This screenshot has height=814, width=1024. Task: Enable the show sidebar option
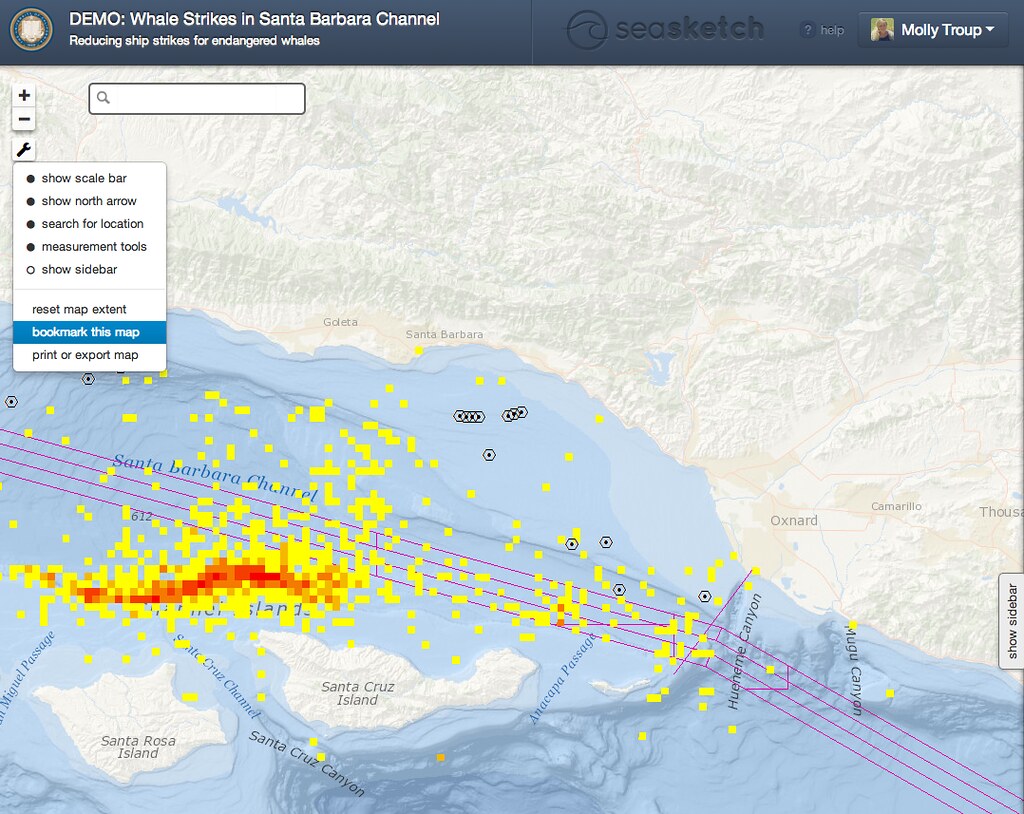(x=79, y=269)
